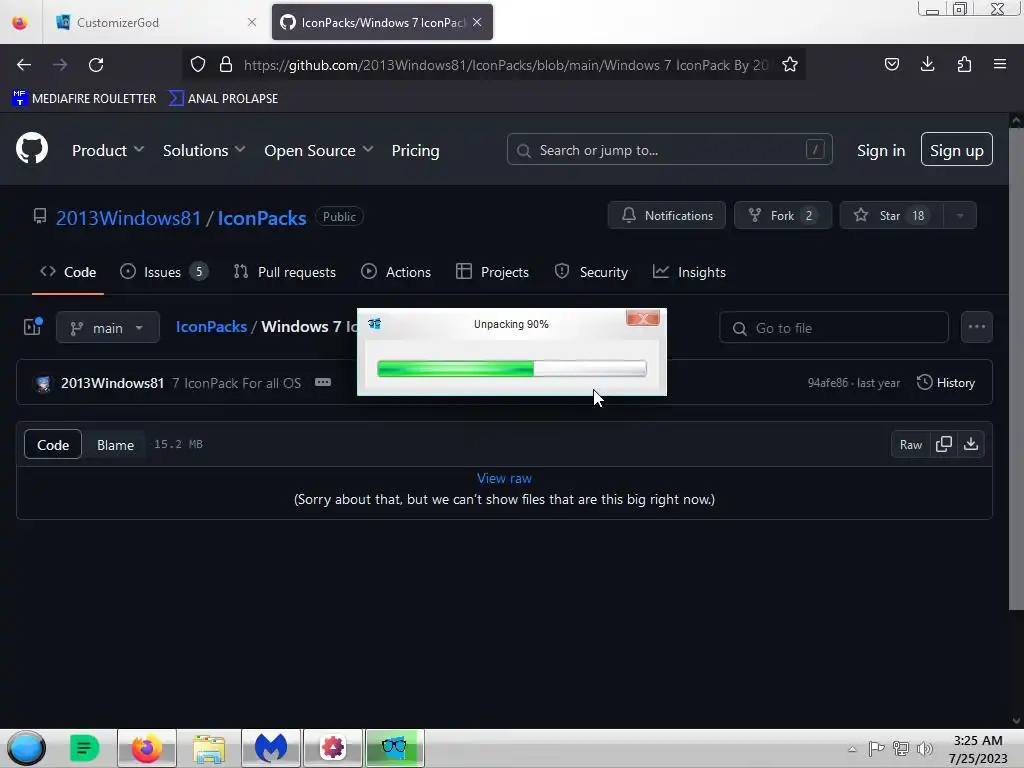
Task: Close the IconPacks GitHub tab
Action: (x=477, y=22)
